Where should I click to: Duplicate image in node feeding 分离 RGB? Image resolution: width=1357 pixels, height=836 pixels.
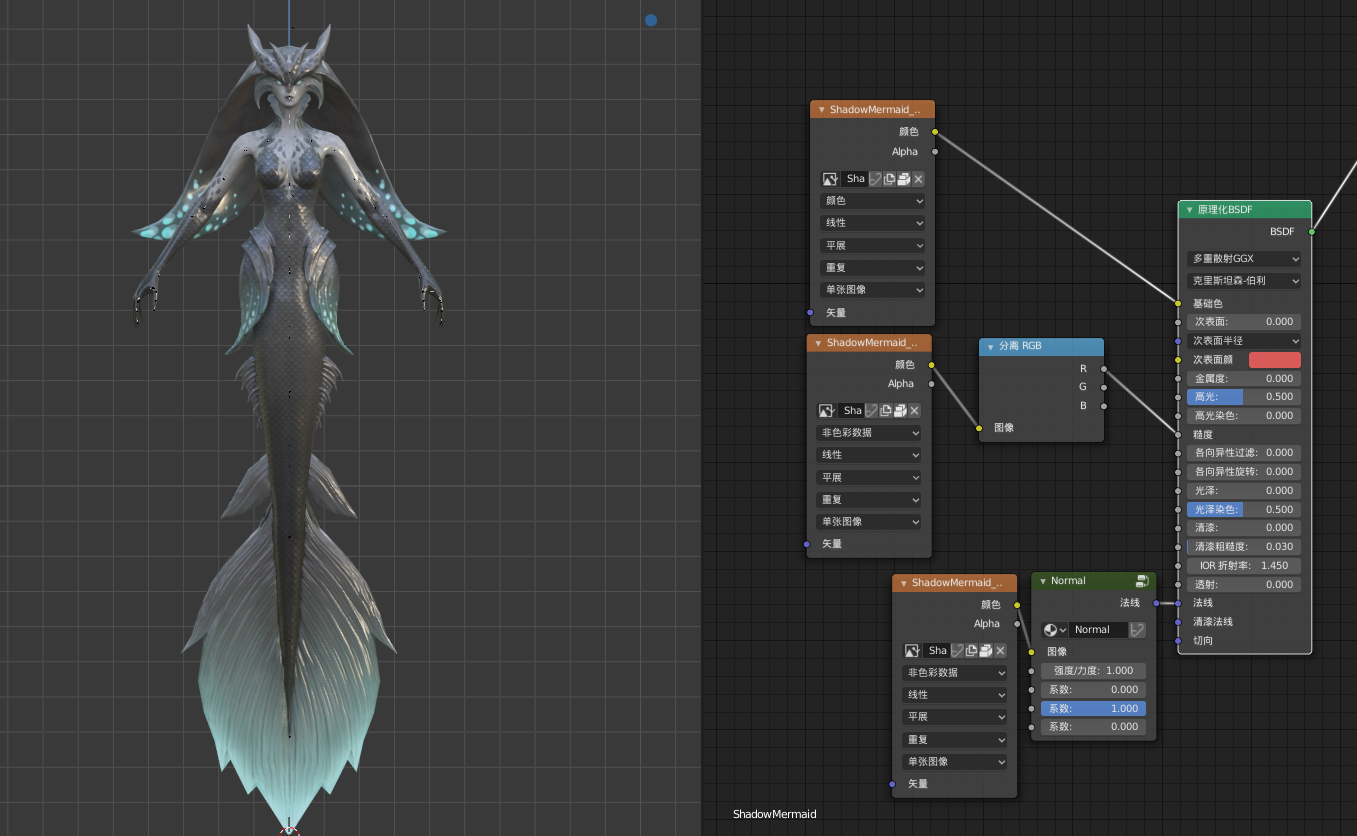tap(885, 411)
